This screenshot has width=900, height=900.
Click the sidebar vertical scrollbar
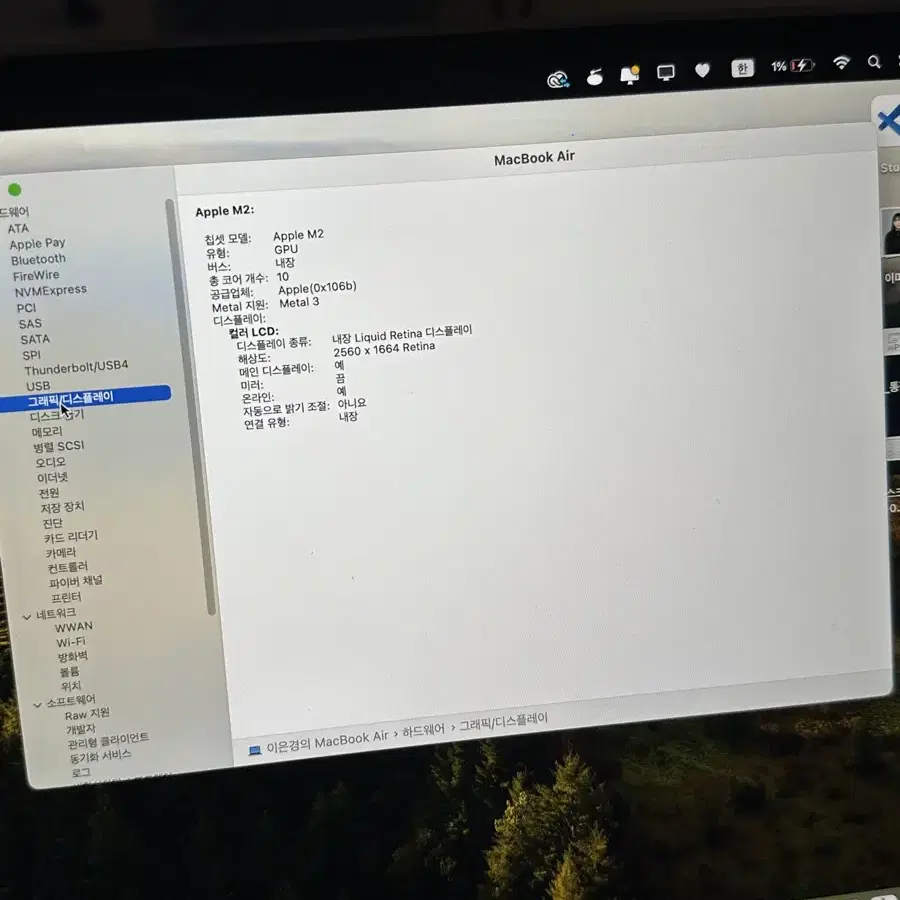191,407
